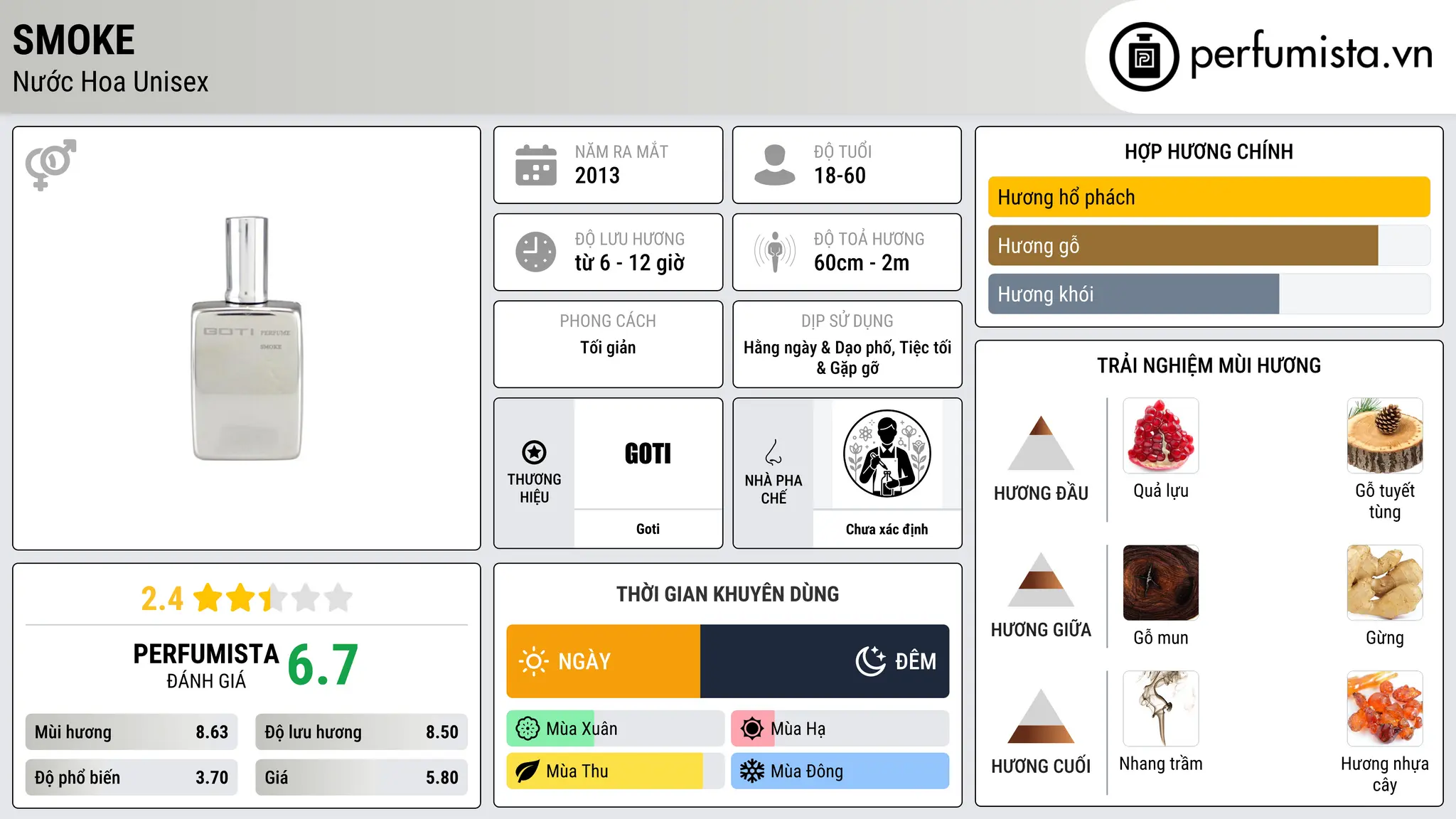Click the leaf icon for Mùa Thu
This screenshot has width=1456, height=819.
pos(528,771)
